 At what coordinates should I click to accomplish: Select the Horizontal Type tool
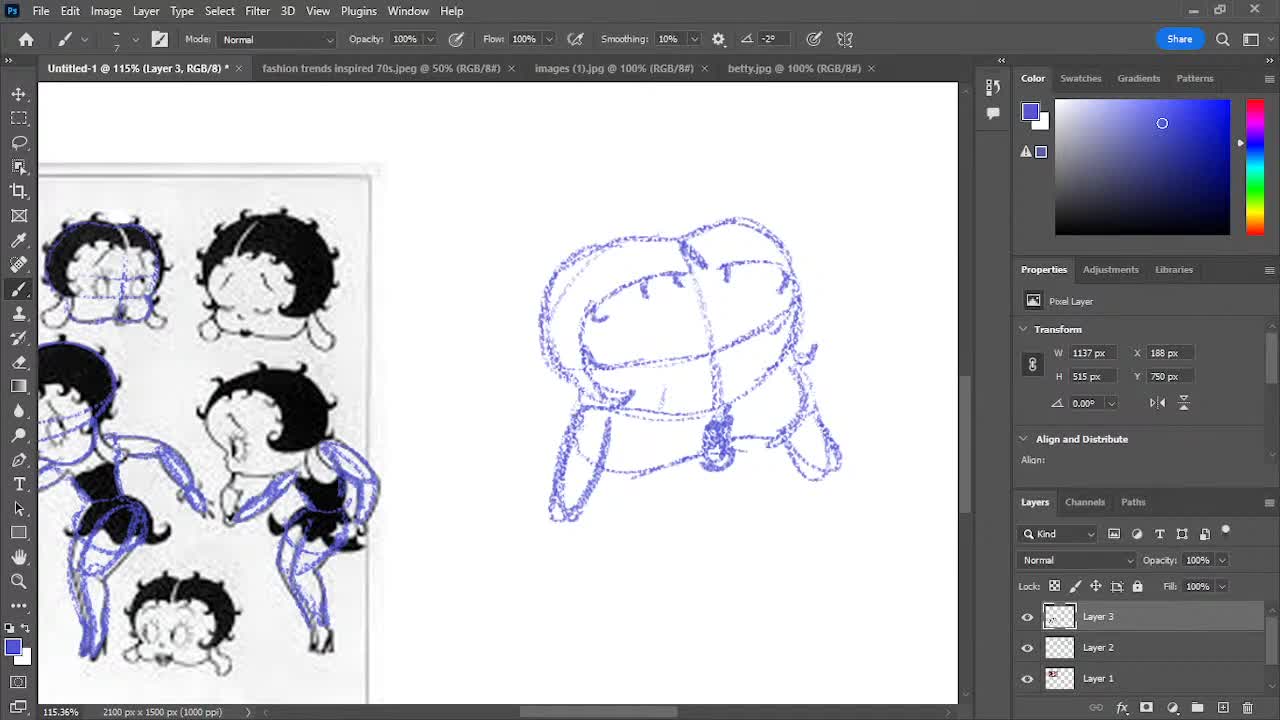click(19, 484)
